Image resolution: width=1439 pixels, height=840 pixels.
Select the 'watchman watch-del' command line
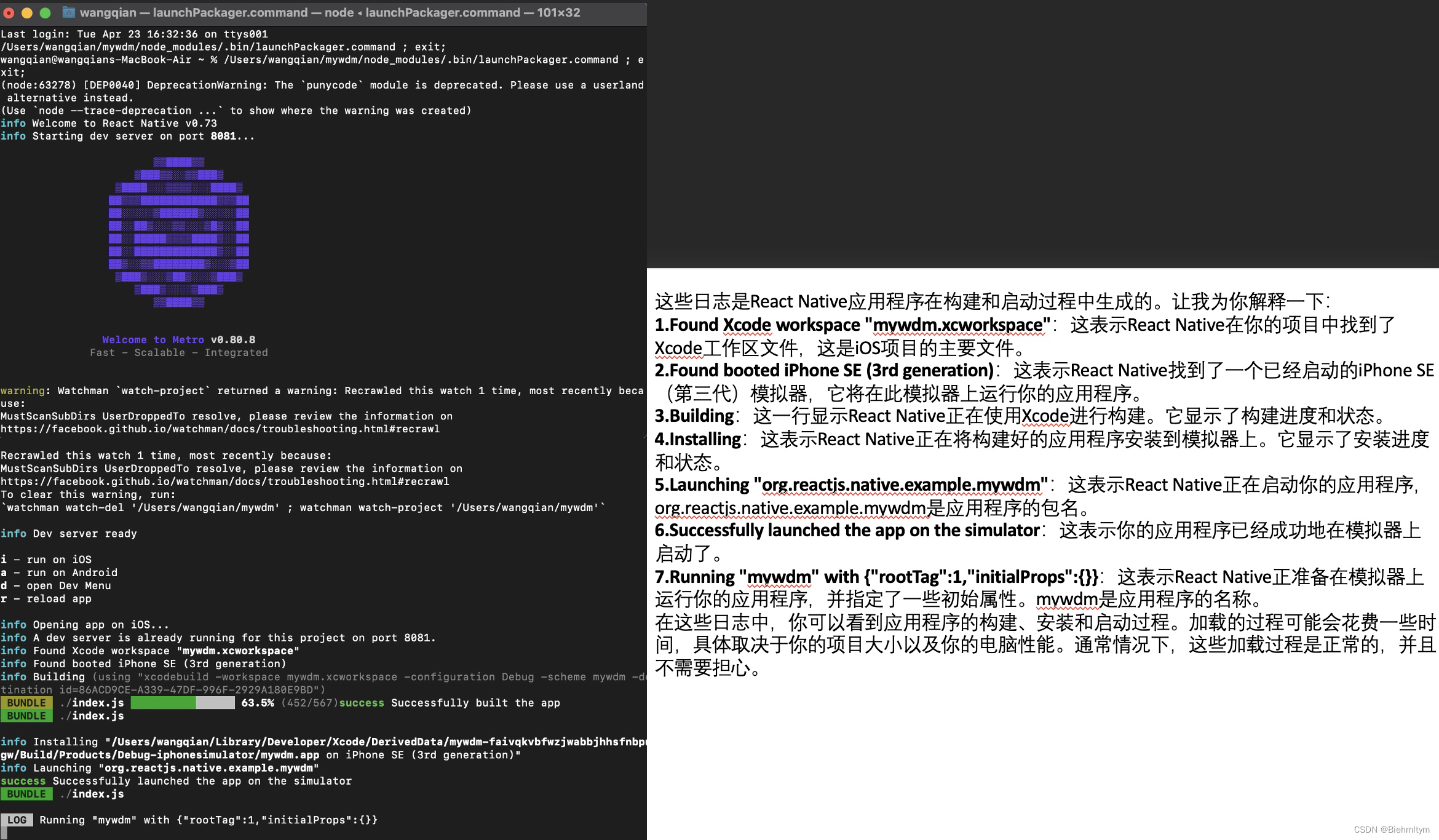303,507
